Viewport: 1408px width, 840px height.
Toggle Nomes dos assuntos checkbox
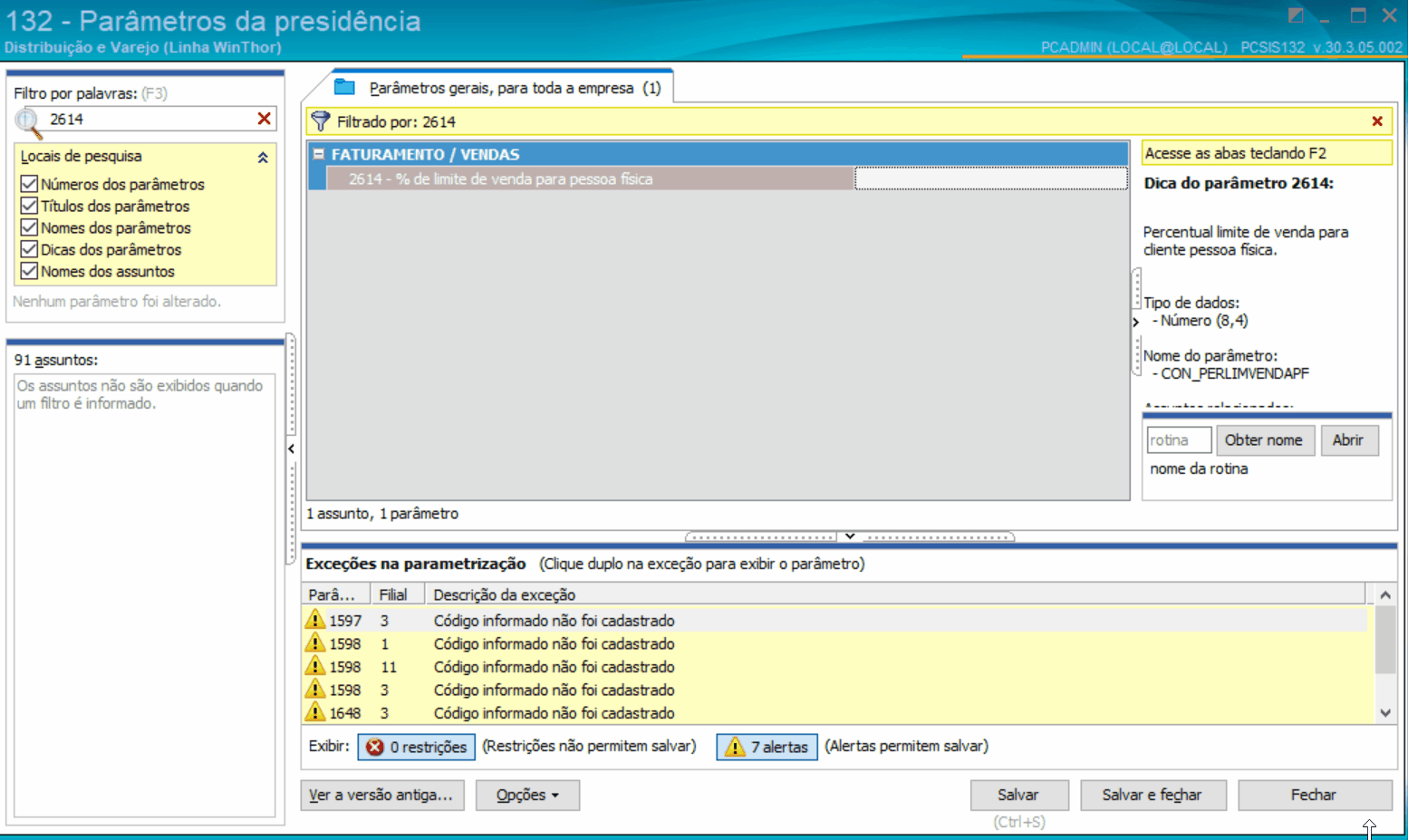29,271
